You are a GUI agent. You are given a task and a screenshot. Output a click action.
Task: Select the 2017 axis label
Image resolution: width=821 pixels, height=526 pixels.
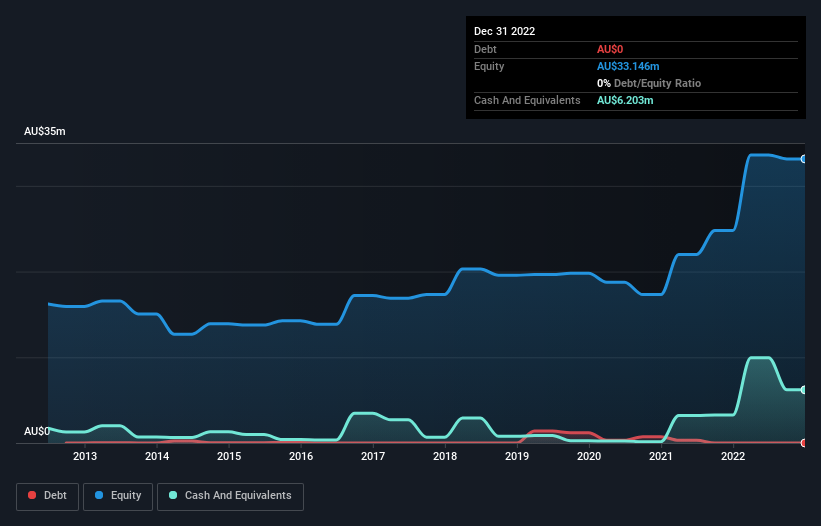373,456
